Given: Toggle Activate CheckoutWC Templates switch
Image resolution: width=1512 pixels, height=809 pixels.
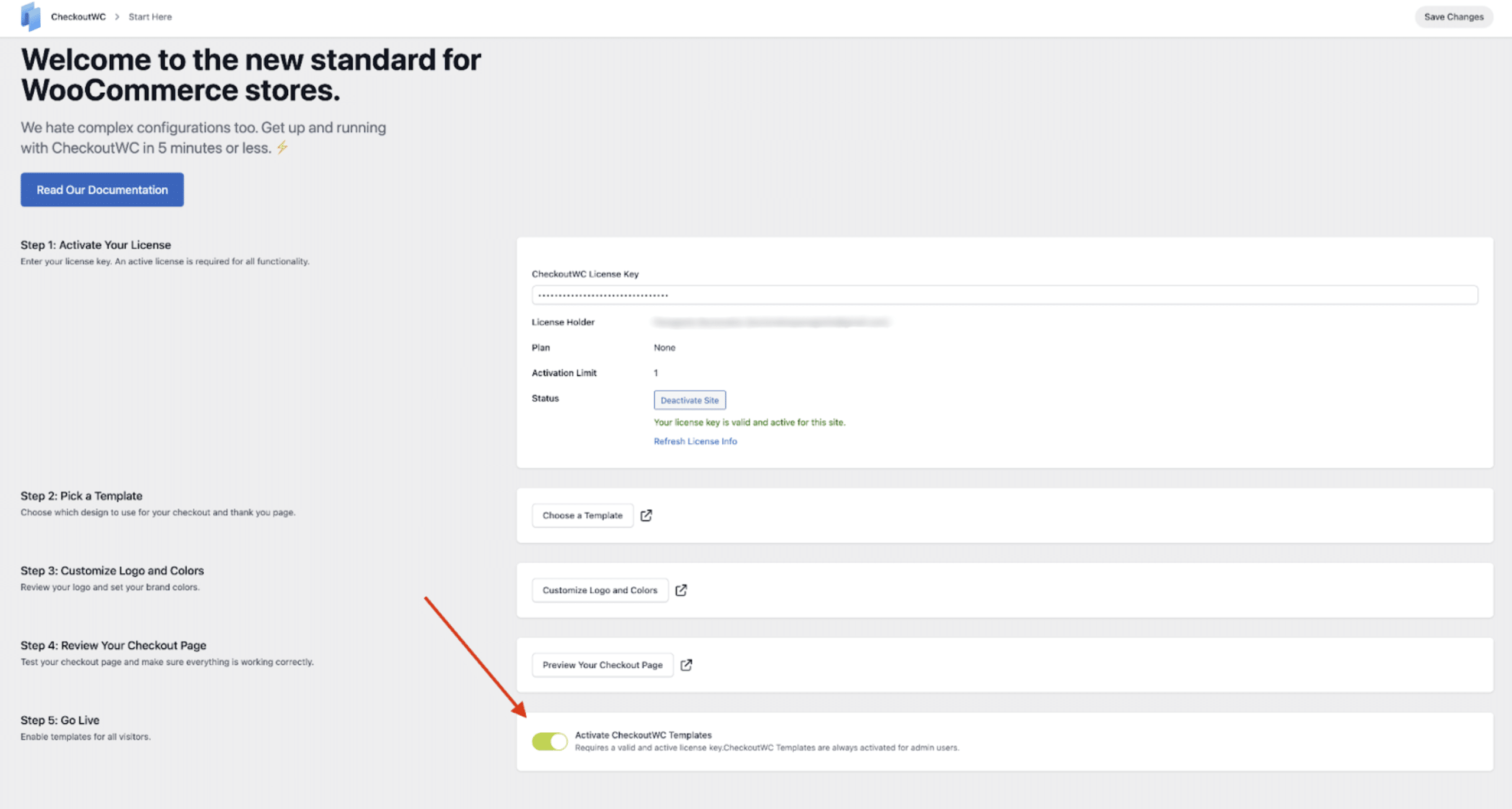Looking at the screenshot, I should (x=549, y=741).
